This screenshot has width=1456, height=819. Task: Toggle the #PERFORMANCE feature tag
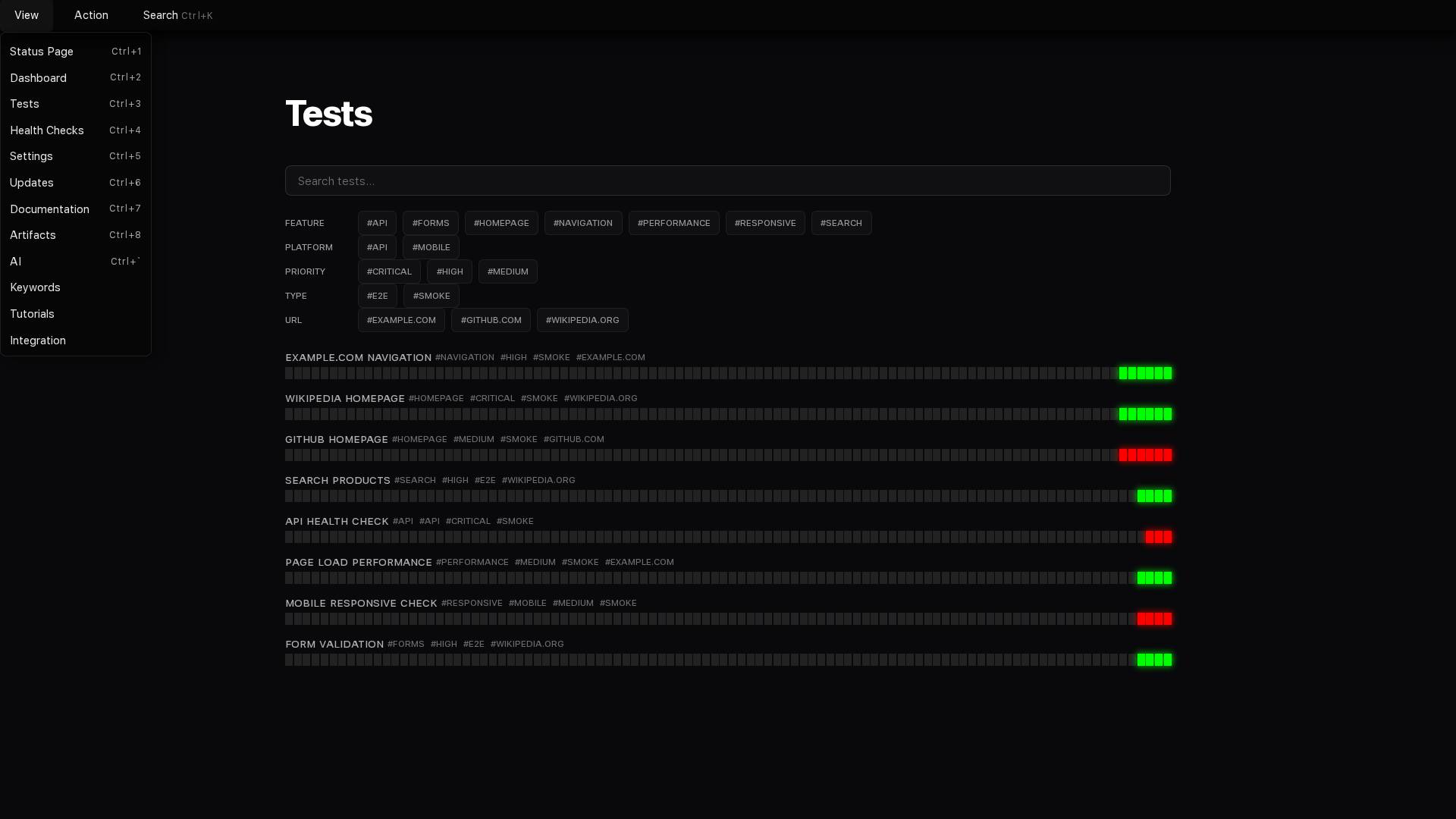click(x=673, y=222)
